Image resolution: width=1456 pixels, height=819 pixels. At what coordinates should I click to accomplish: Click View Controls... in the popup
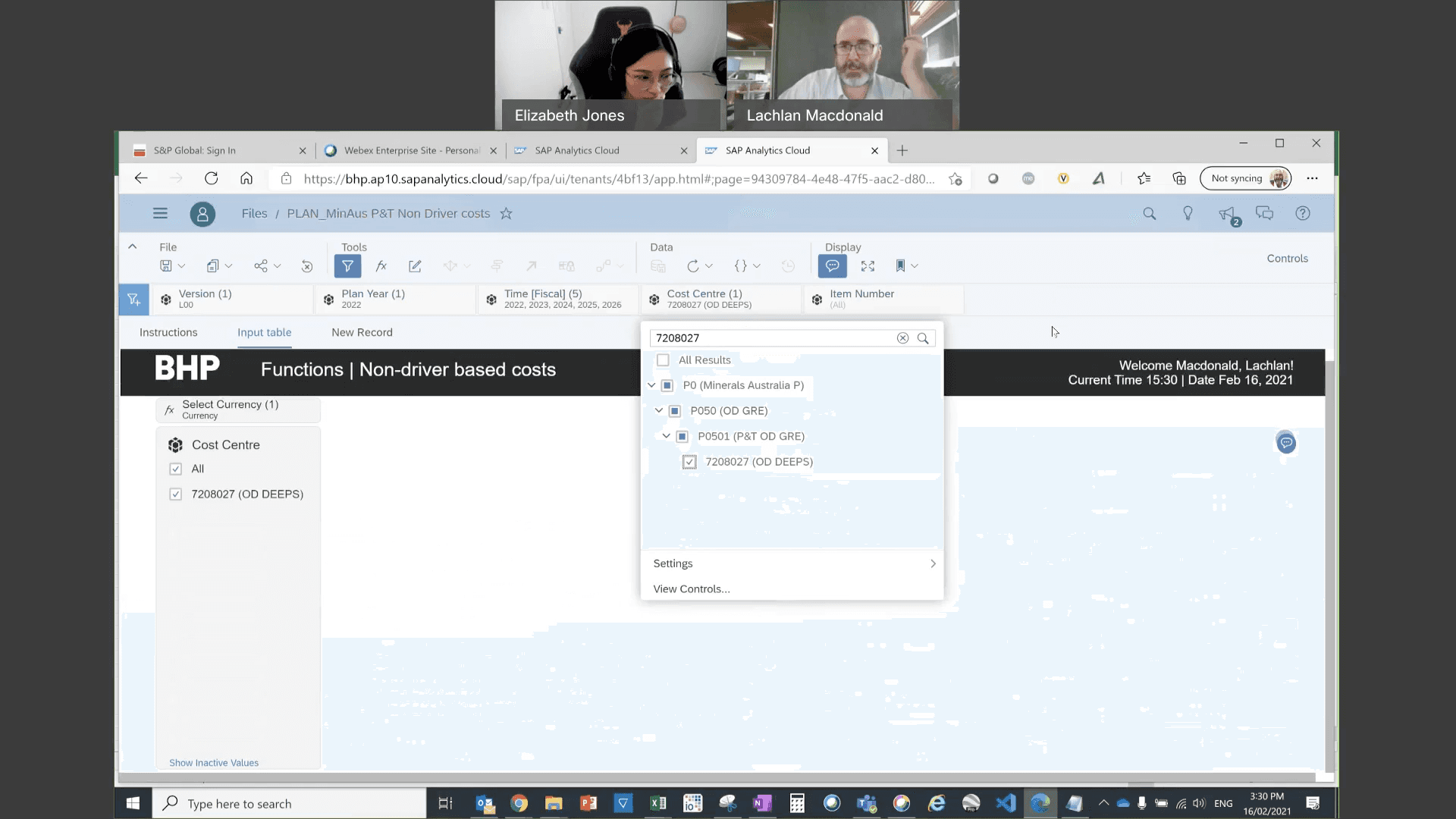pos(692,589)
